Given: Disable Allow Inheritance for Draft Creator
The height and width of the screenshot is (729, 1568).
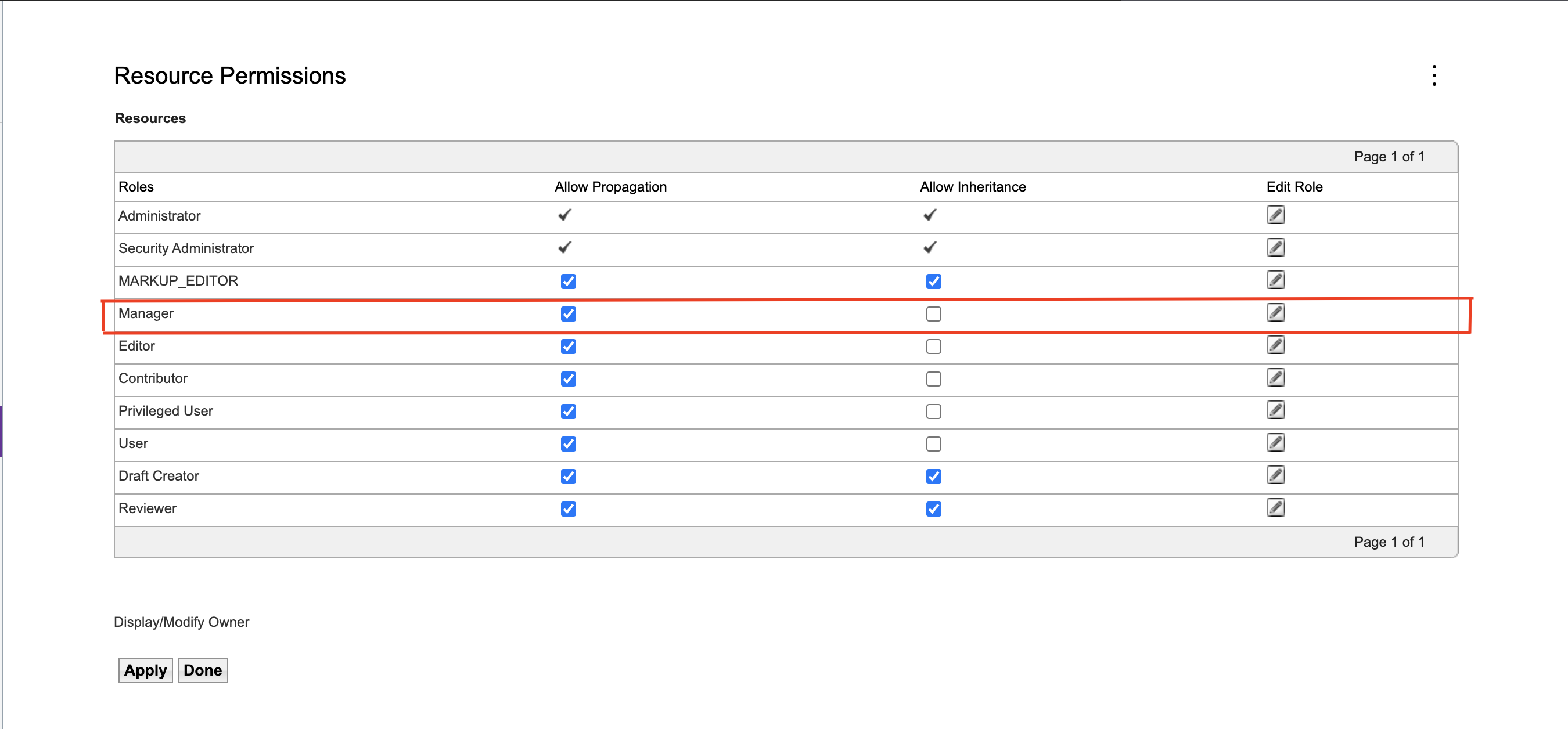Looking at the screenshot, I should tap(933, 477).
